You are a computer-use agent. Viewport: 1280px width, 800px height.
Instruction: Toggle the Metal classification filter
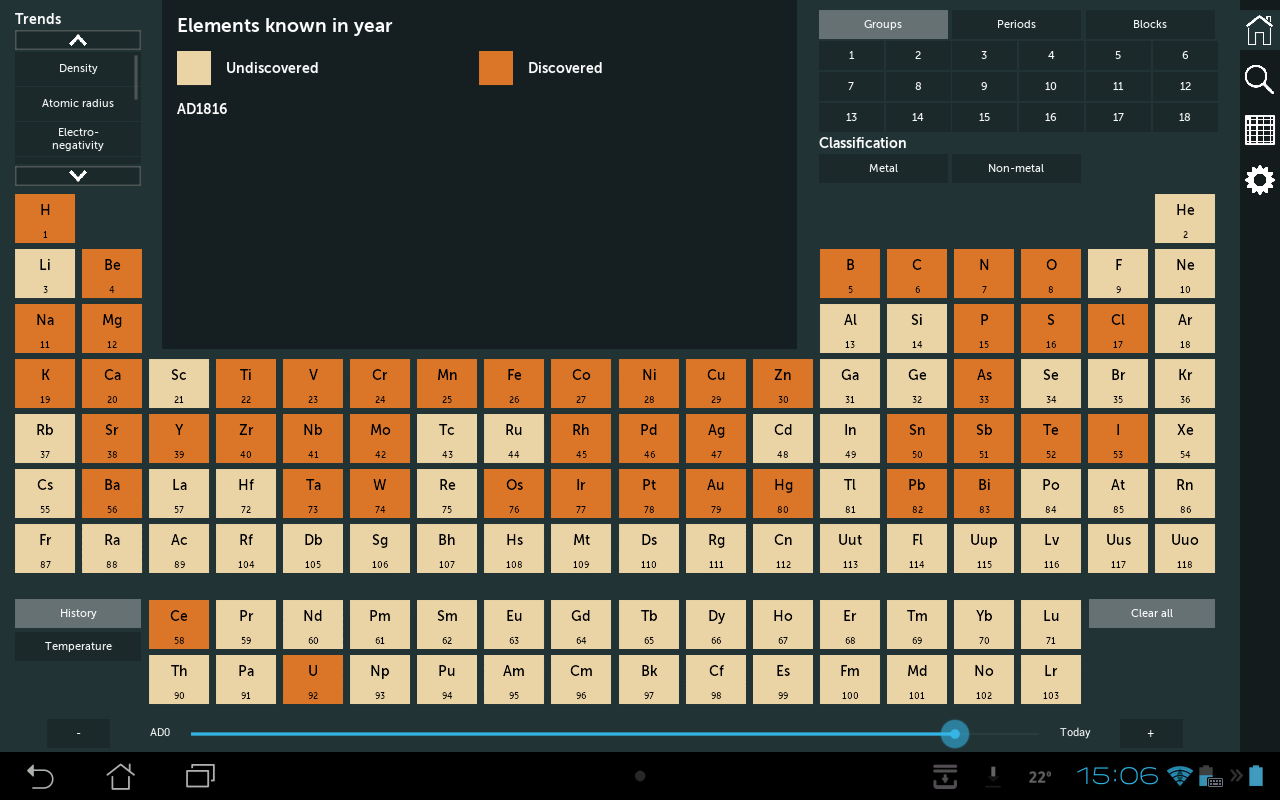(x=883, y=168)
